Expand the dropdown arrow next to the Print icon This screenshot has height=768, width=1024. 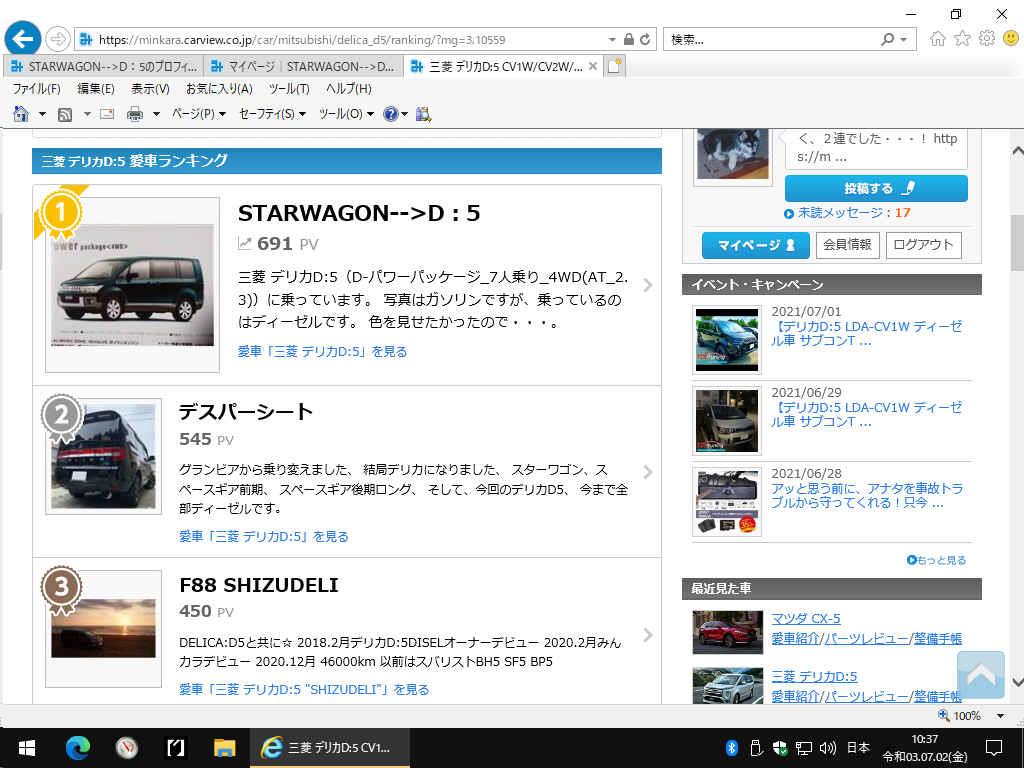[156, 114]
